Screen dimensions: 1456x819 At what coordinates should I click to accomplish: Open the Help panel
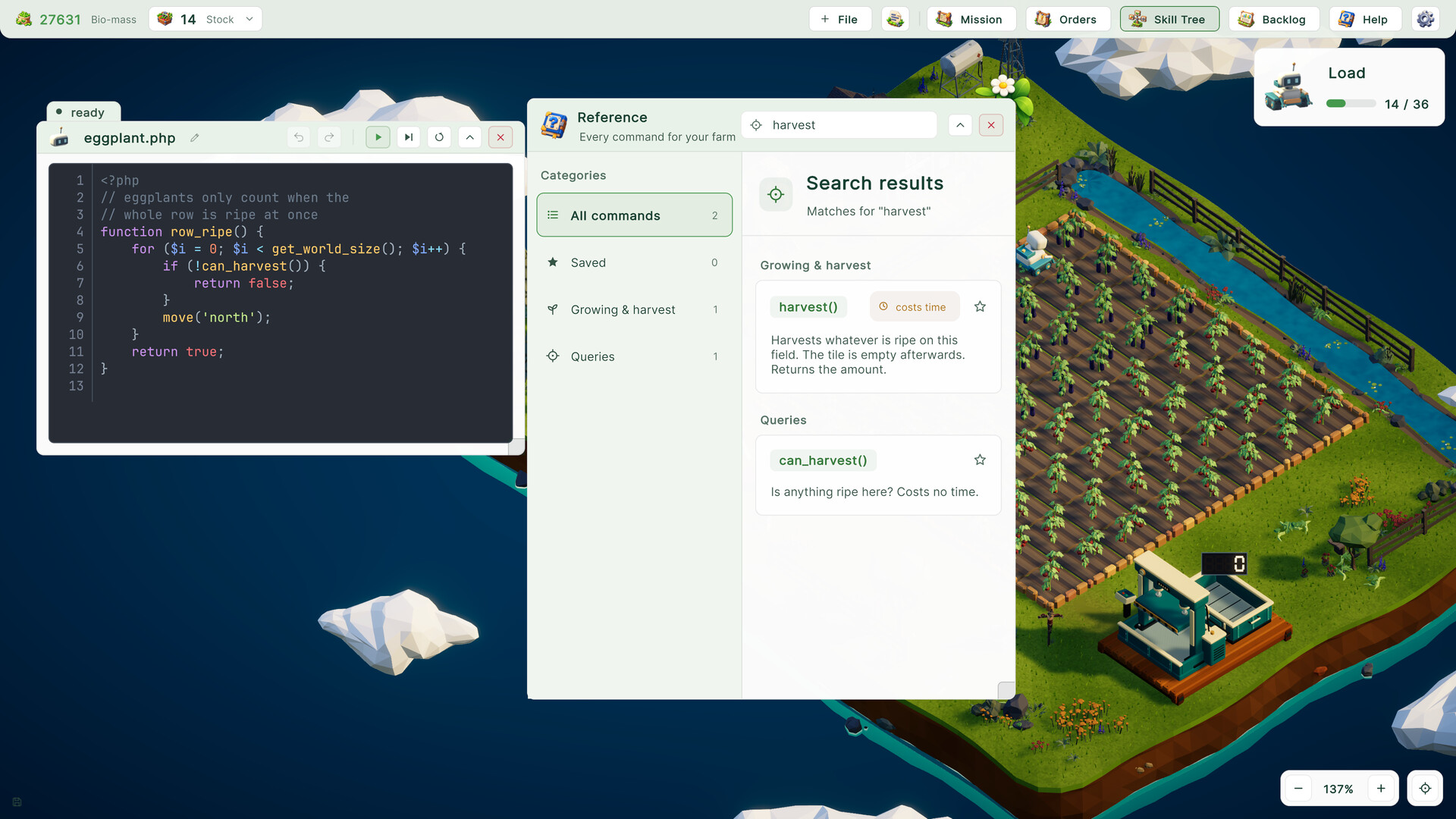(1365, 19)
